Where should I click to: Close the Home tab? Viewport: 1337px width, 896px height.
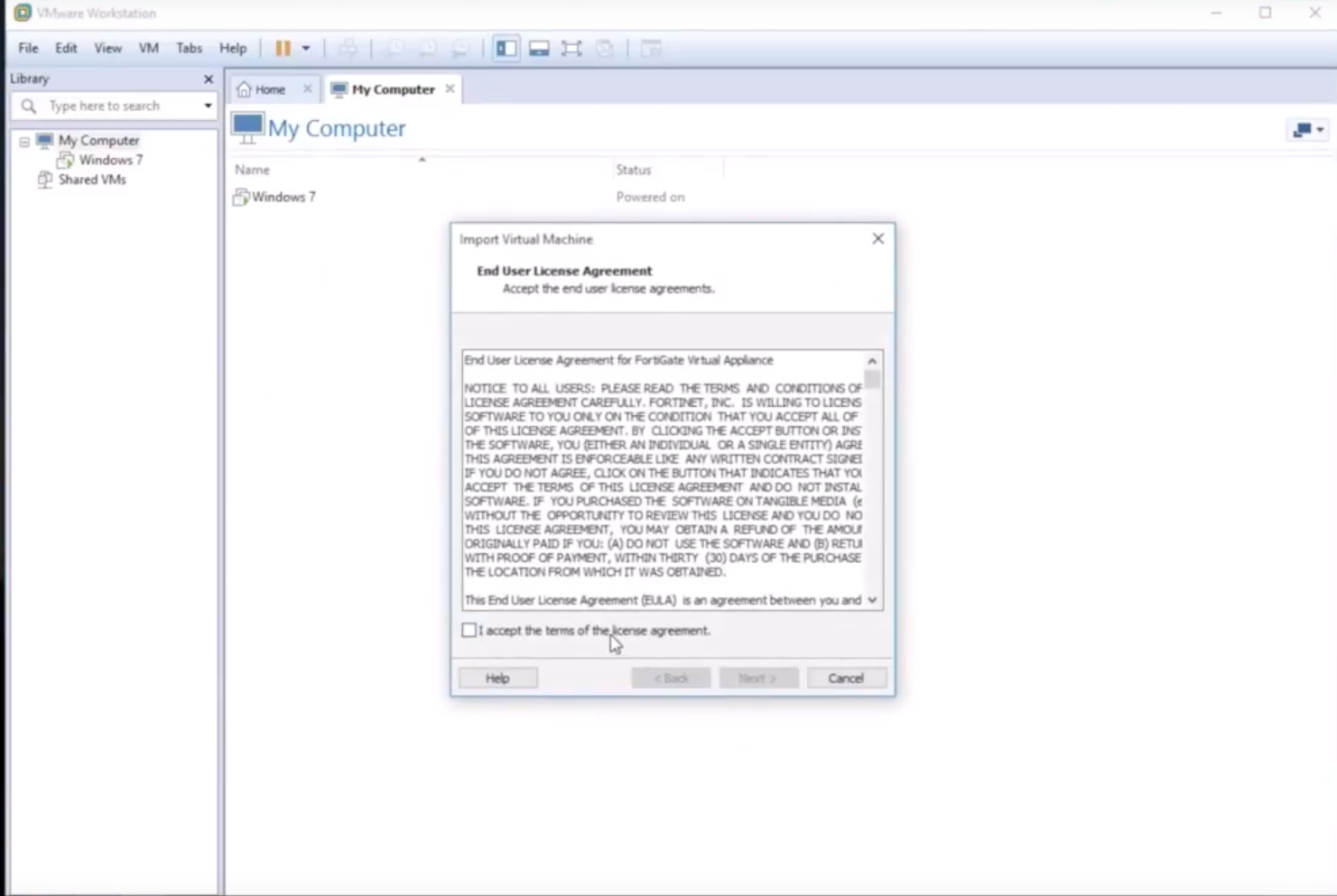(x=308, y=88)
